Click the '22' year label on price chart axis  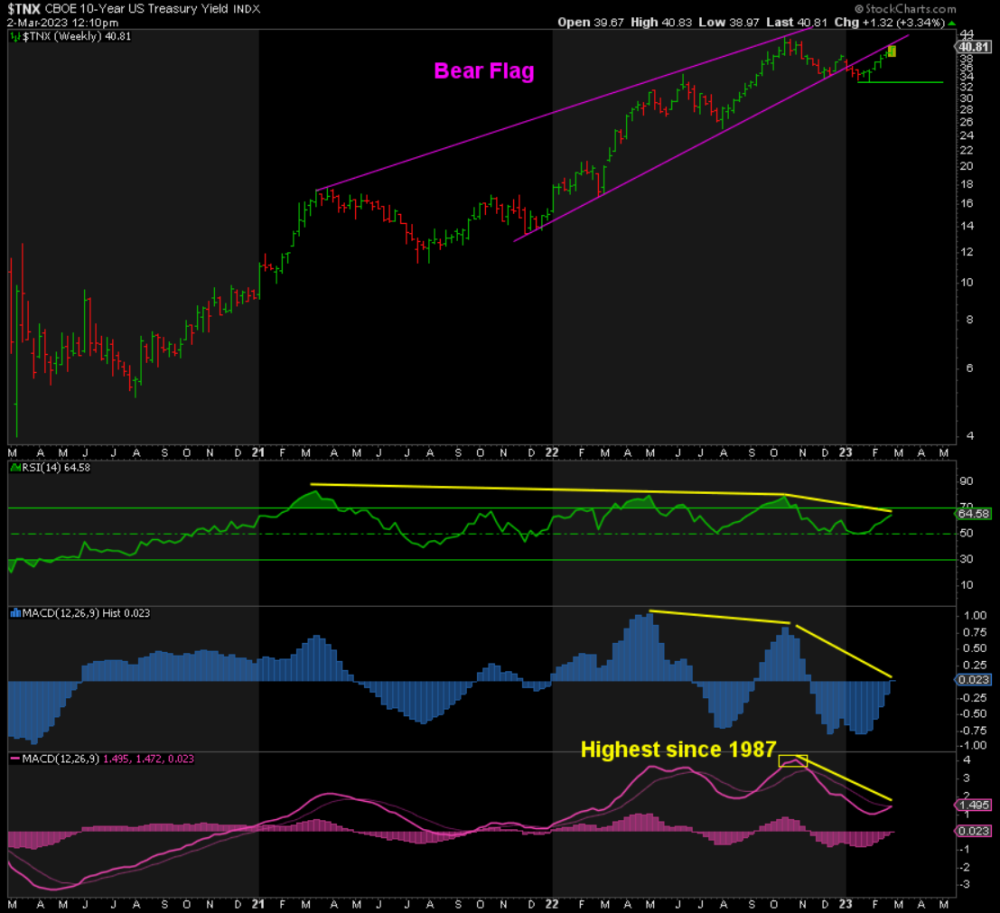coord(552,453)
